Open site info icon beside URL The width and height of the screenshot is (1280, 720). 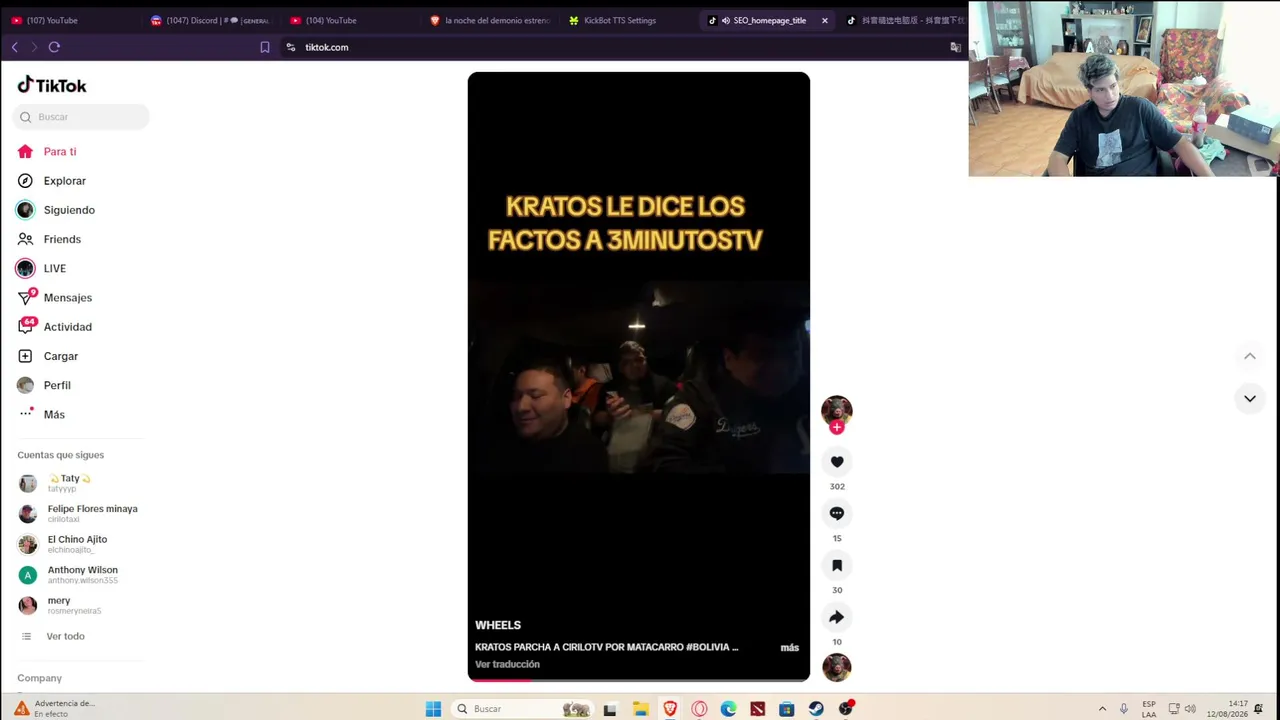tap(291, 47)
